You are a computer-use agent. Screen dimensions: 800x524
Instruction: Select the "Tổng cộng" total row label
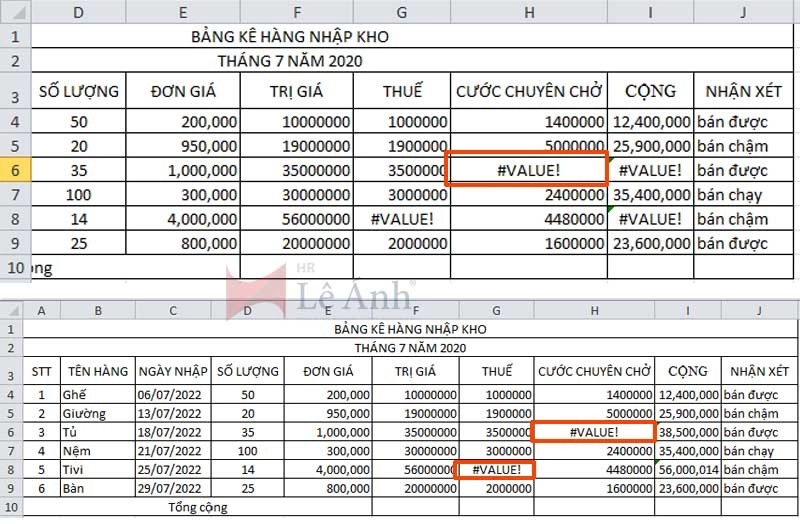point(196,507)
